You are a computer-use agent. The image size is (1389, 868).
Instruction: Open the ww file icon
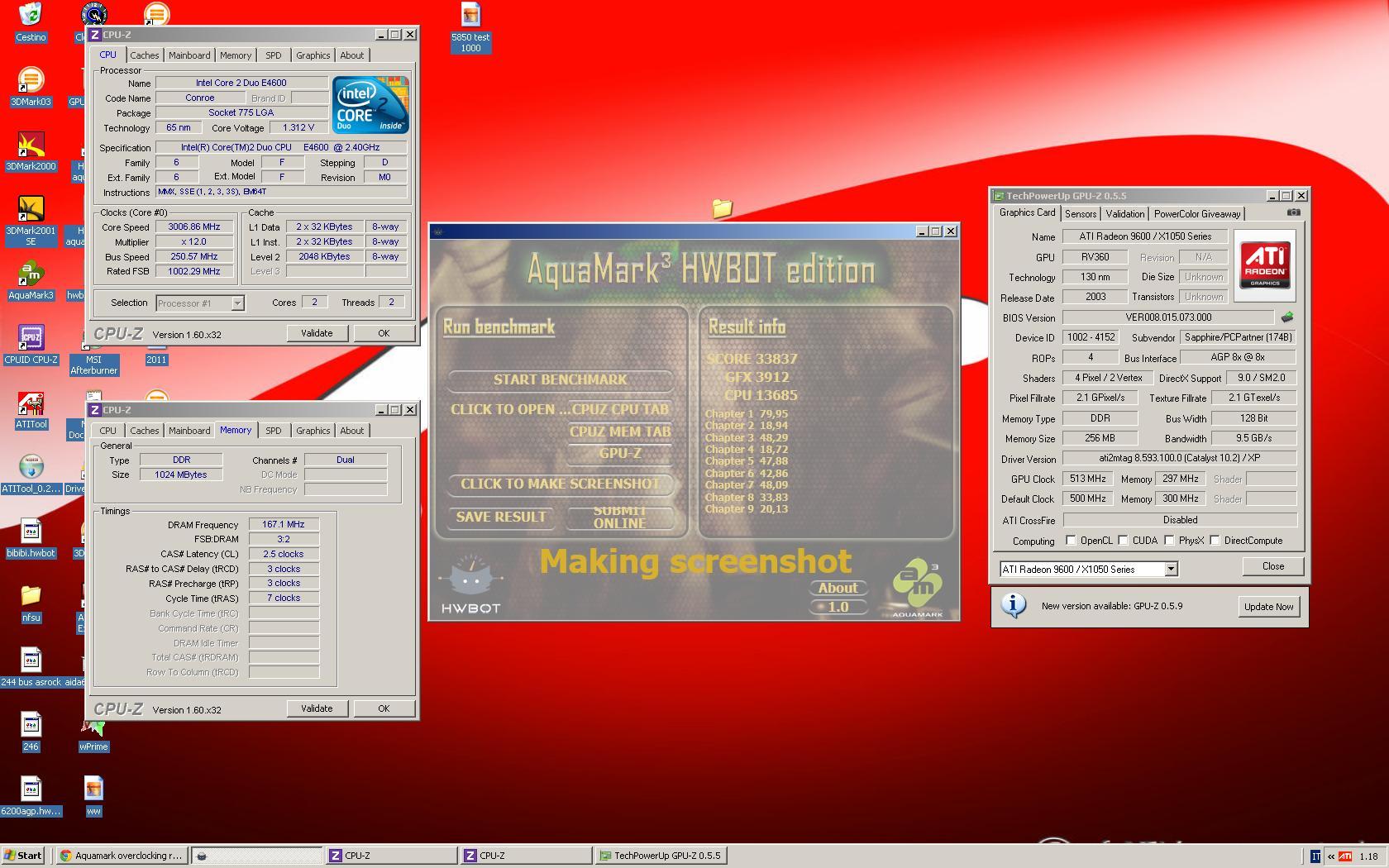93,789
